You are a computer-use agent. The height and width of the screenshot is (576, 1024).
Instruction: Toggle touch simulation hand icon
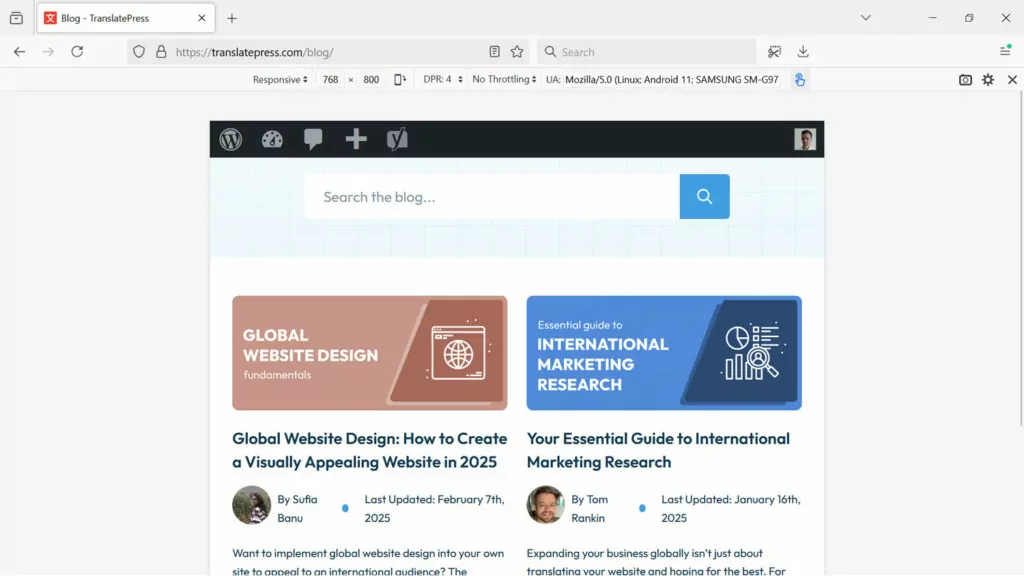click(x=800, y=80)
